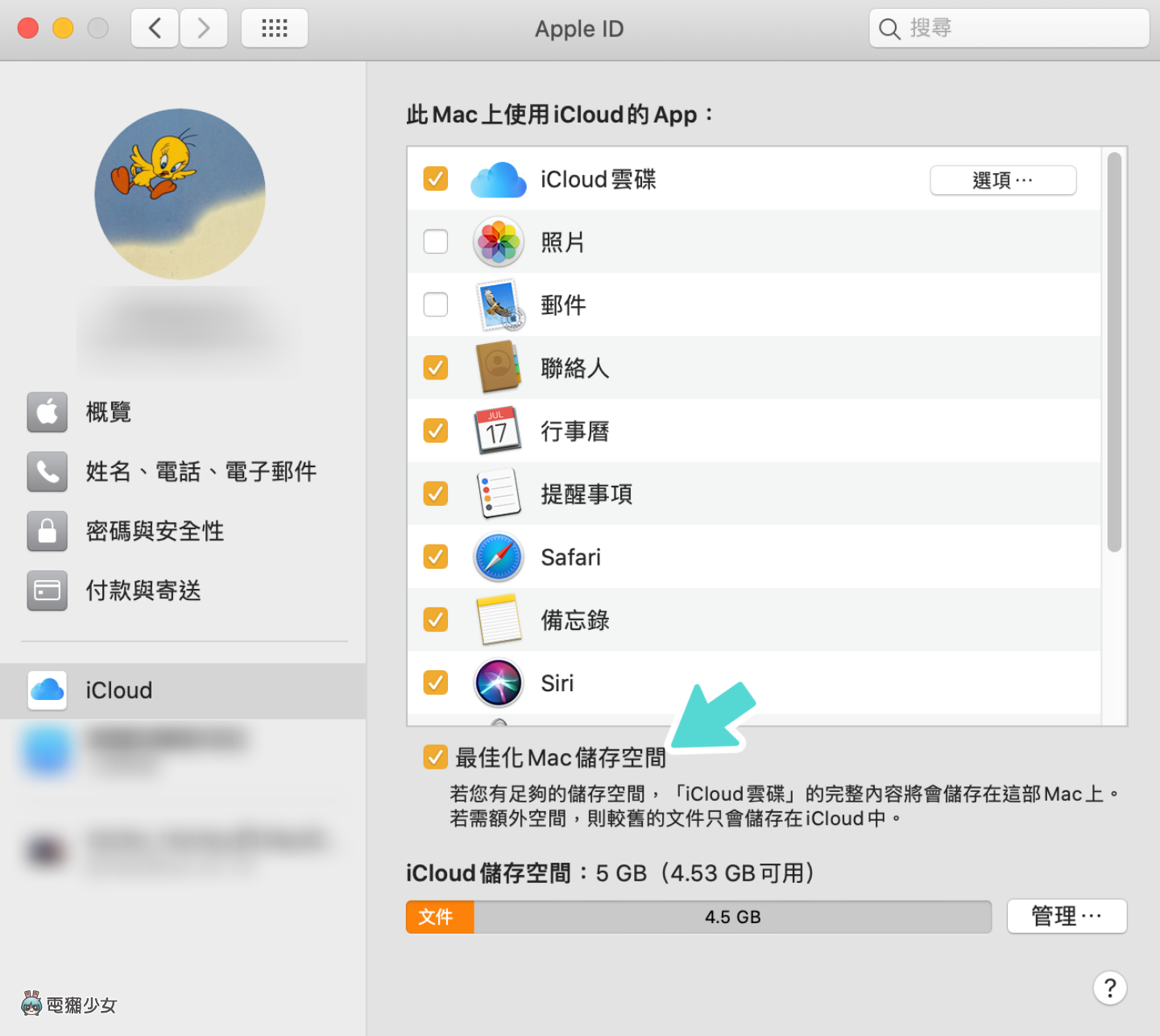
Task: Click the 4.5 GB free storage bar
Action: (x=732, y=917)
